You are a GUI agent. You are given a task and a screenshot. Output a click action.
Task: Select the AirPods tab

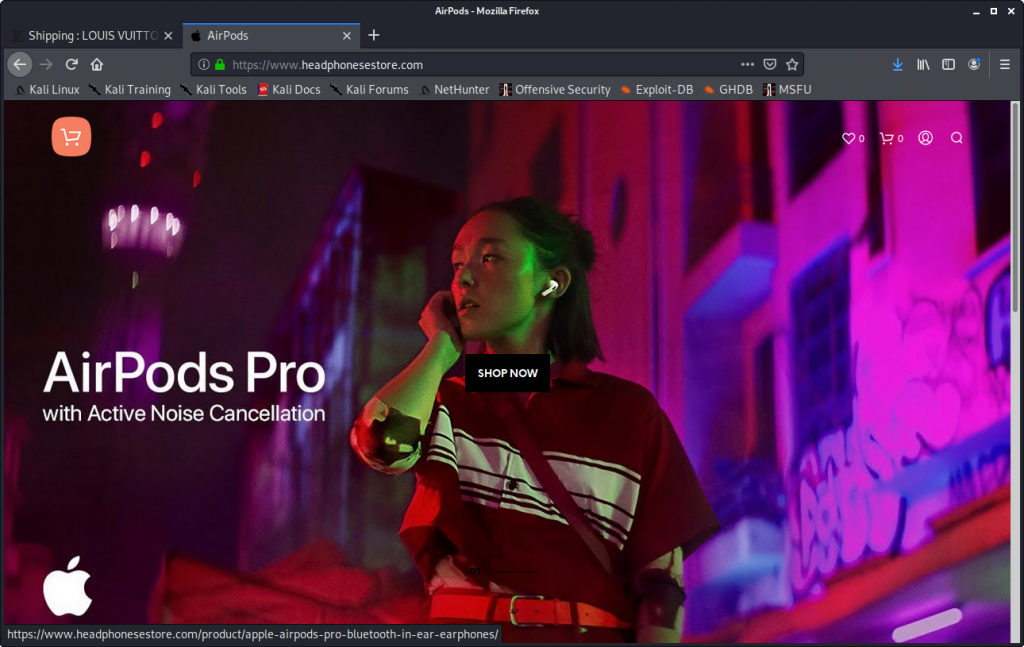coord(272,36)
